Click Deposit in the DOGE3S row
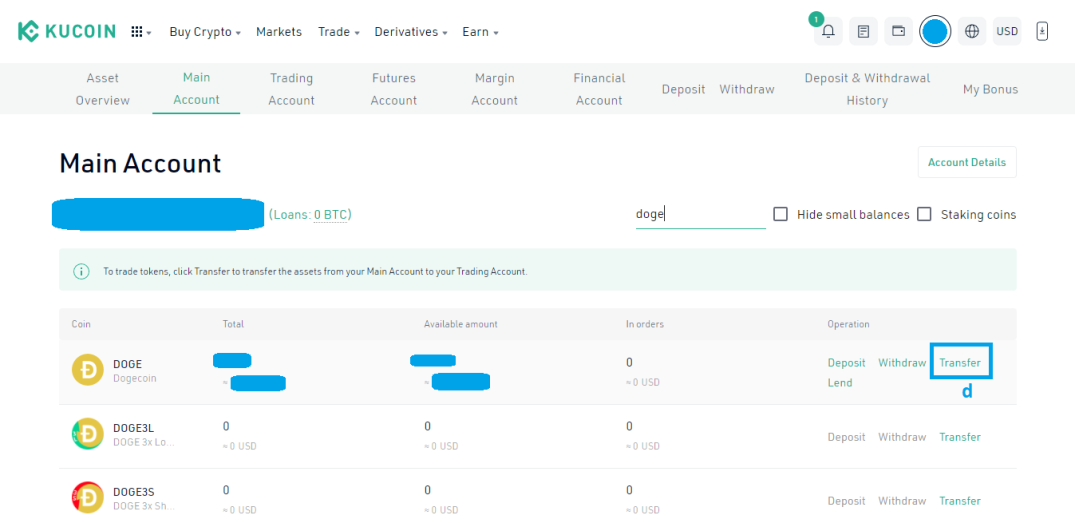The width and height of the screenshot is (1075, 523). pos(846,500)
